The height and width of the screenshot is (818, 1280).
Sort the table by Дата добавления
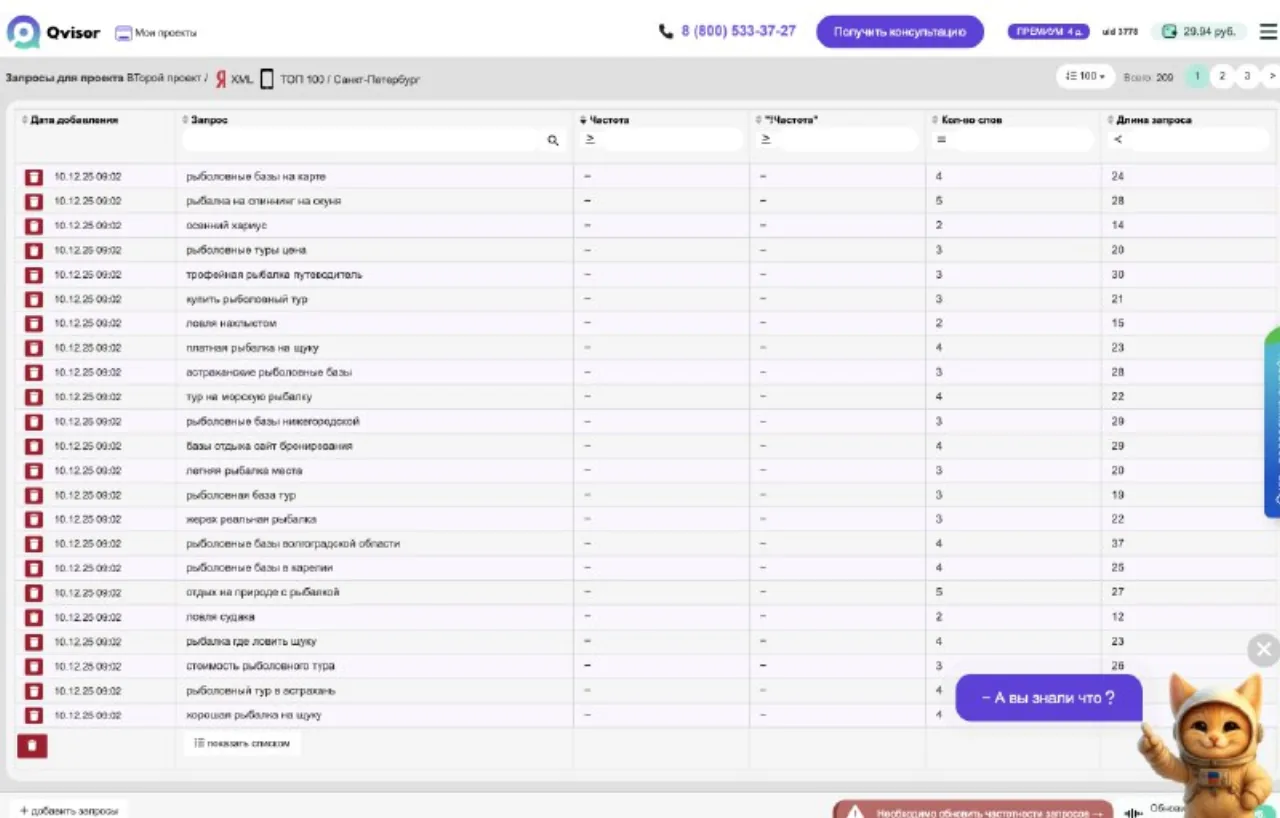coord(70,120)
